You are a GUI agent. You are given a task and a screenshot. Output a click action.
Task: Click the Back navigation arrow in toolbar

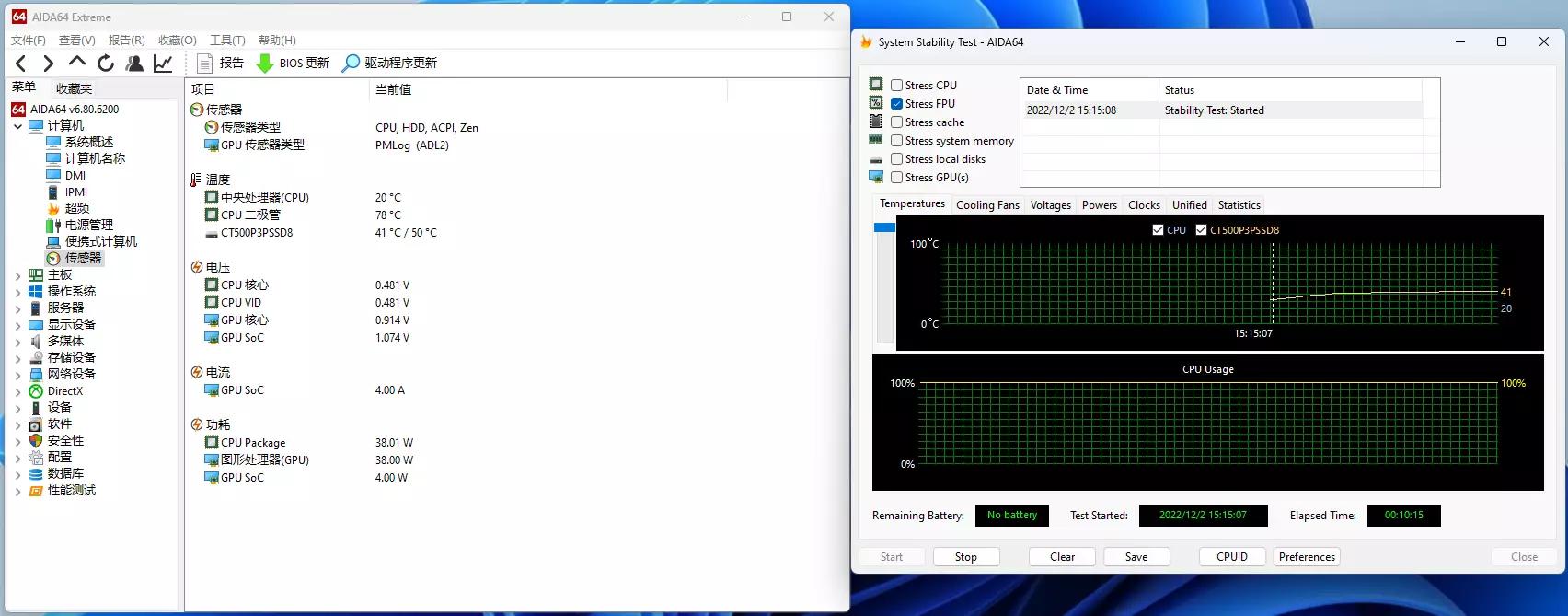21,64
